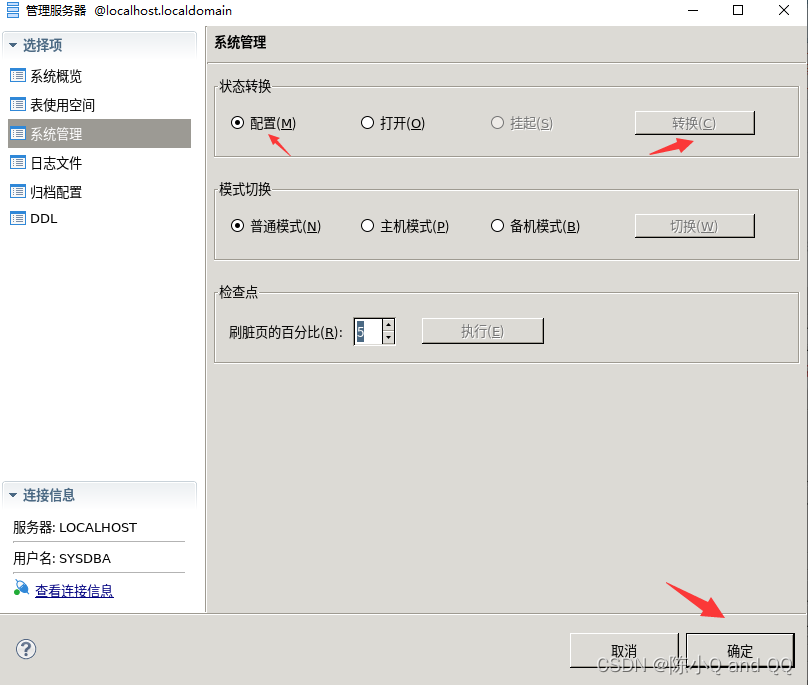Click the 转换(C) button
Image resolution: width=808 pixels, height=685 pixels.
click(x=695, y=123)
